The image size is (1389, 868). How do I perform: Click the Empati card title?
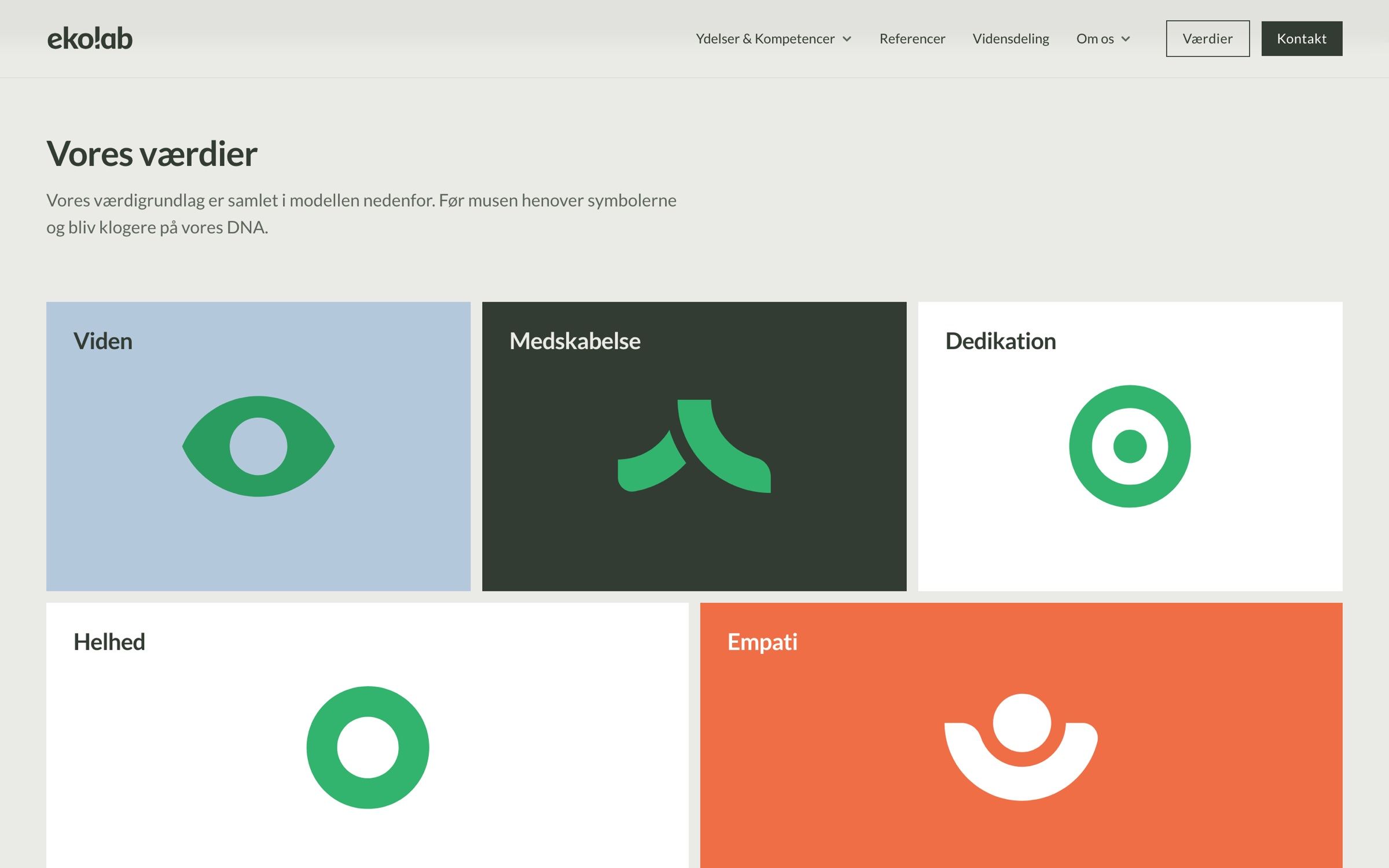point(762,642)
